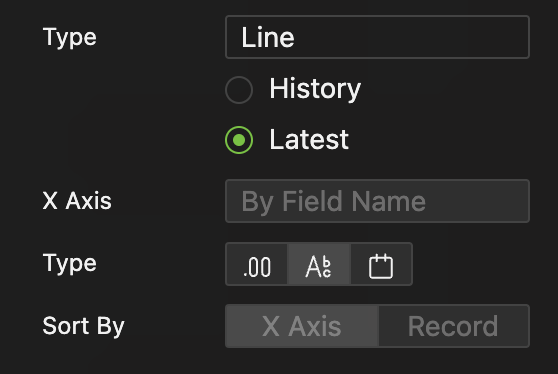Select the calendar date axis type icon
558x374 pixels.
[381, 264]
